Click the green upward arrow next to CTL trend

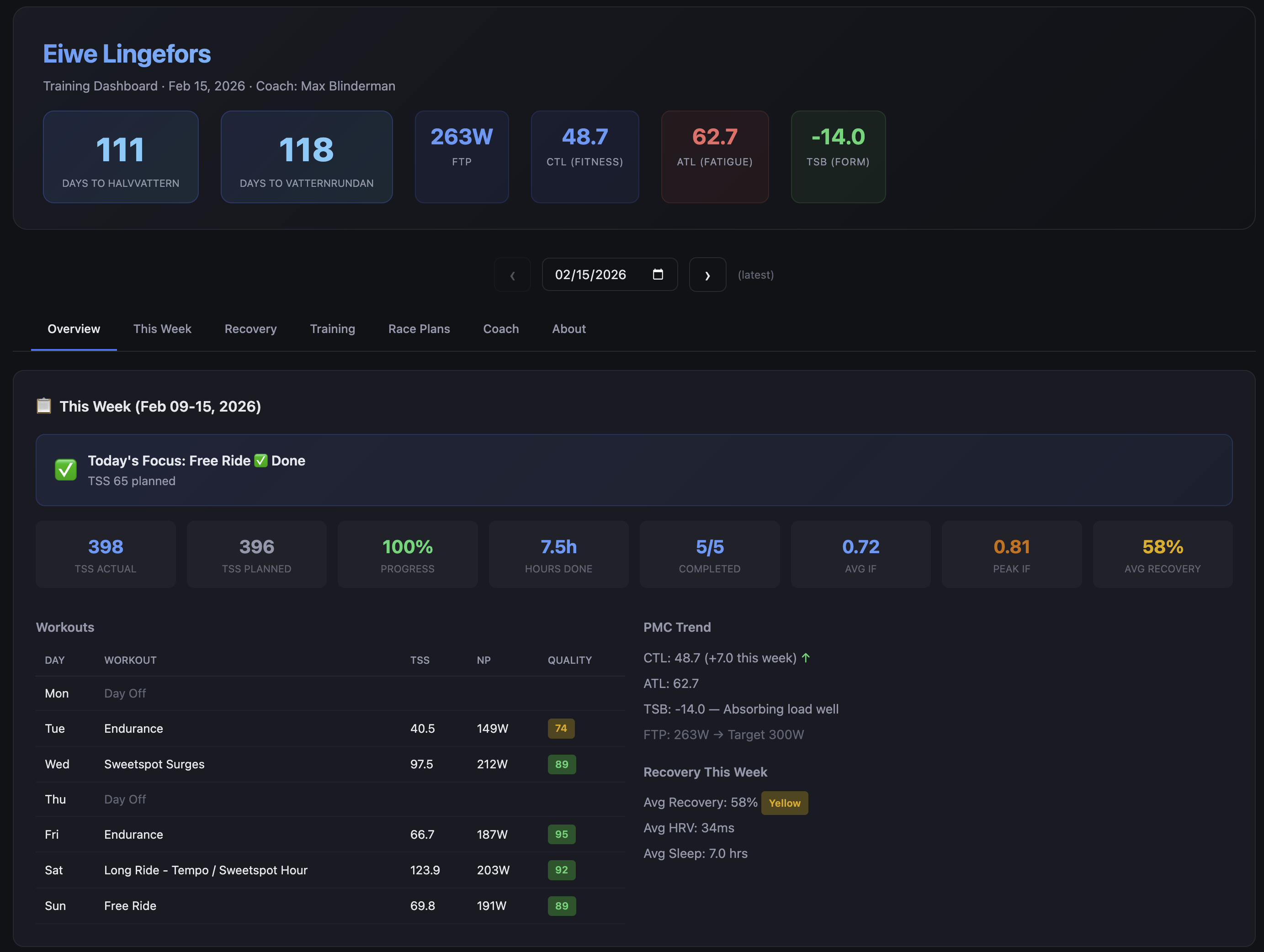coord(806,657)
